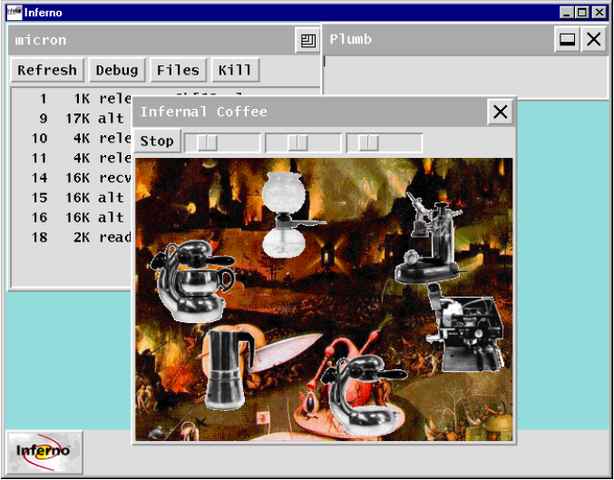Select process 11 row in micron
Image resolution: width=614 pixels, height=480 pixels.
[72, 158]
